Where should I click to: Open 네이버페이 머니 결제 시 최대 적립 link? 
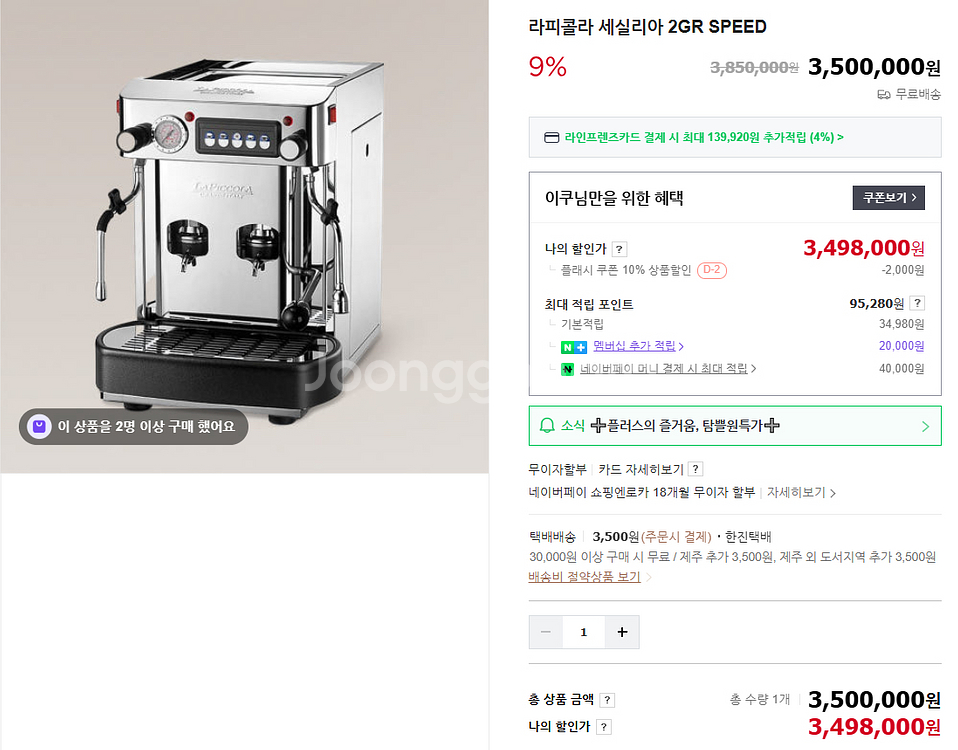668,369
